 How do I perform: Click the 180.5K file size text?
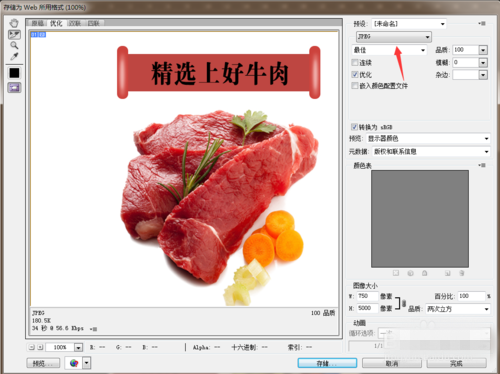click(41, 320)
